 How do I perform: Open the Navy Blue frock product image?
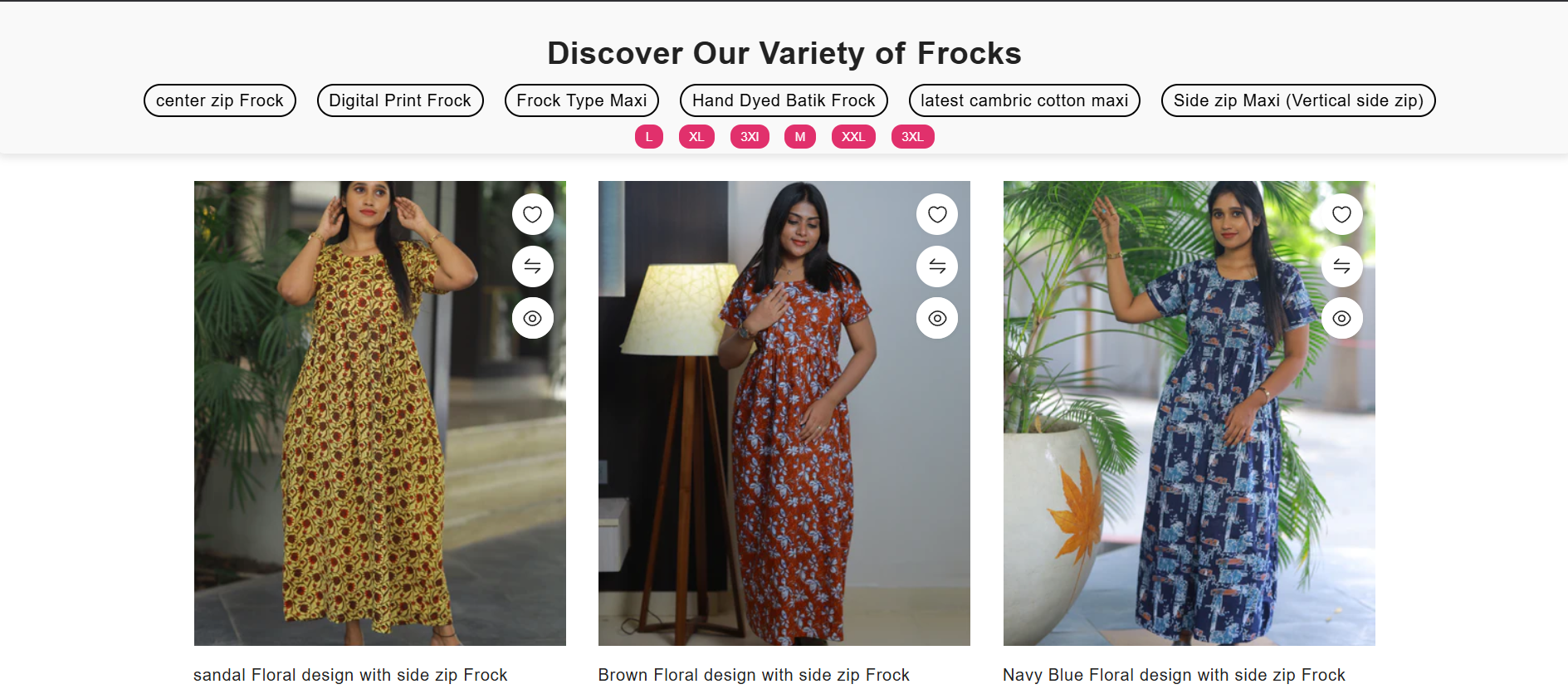1189,413
